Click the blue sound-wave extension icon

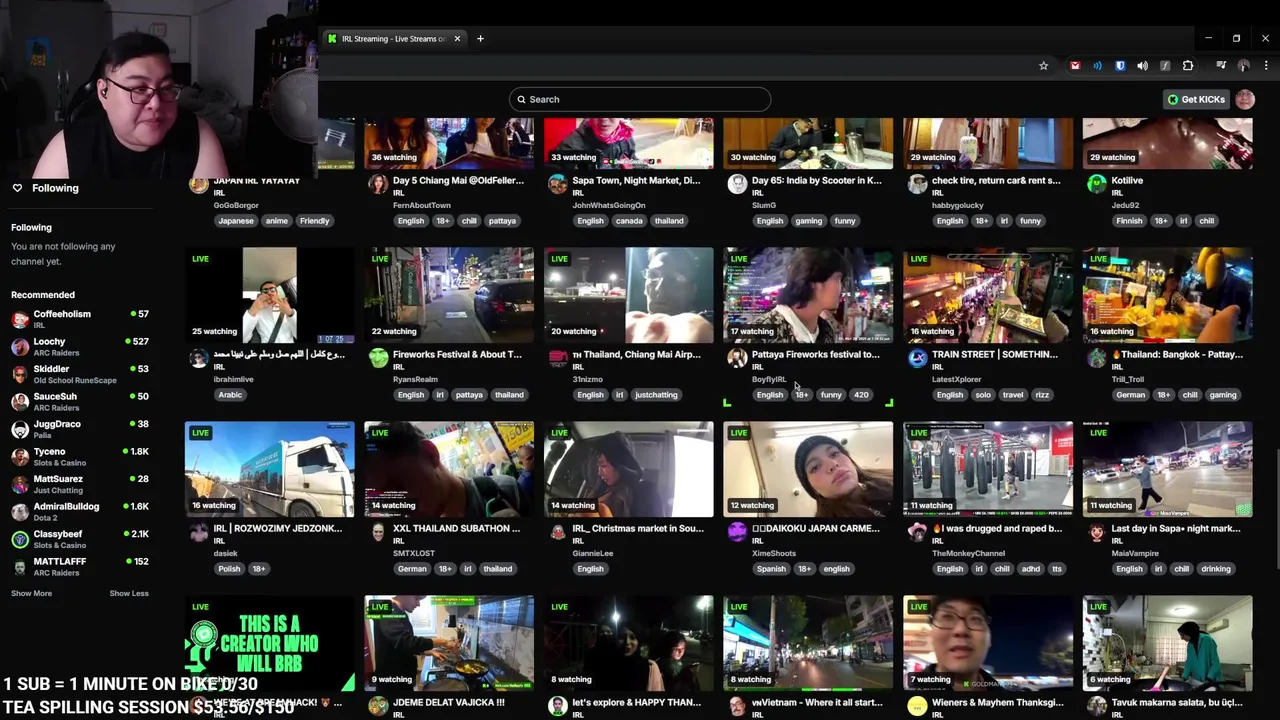(1097, 66)
